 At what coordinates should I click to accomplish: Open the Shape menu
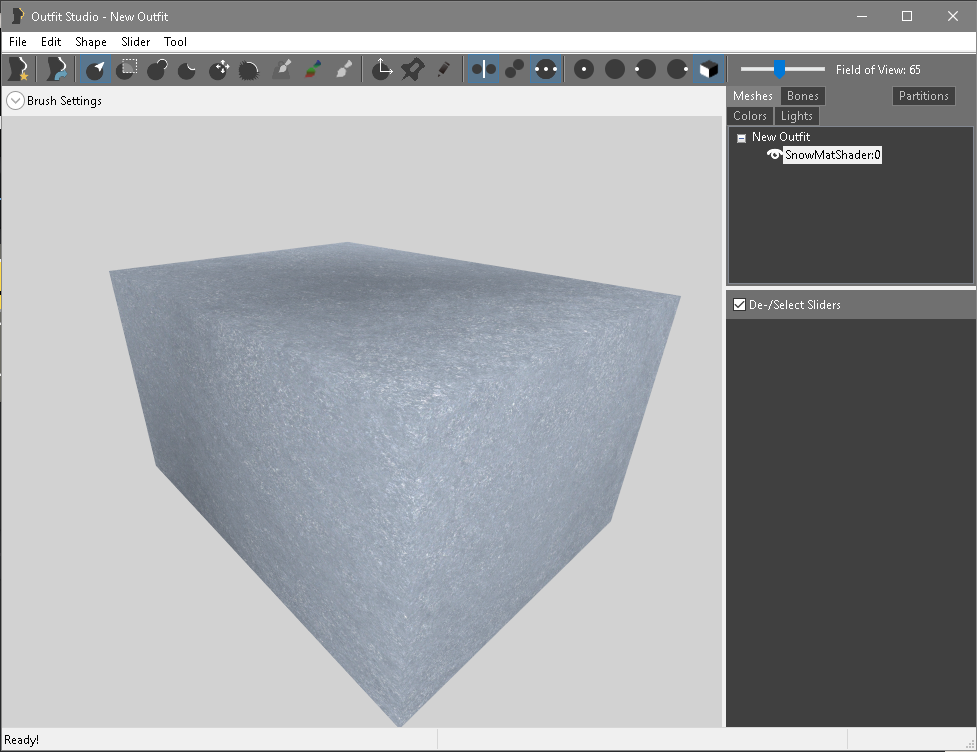[x=90, y=42]
